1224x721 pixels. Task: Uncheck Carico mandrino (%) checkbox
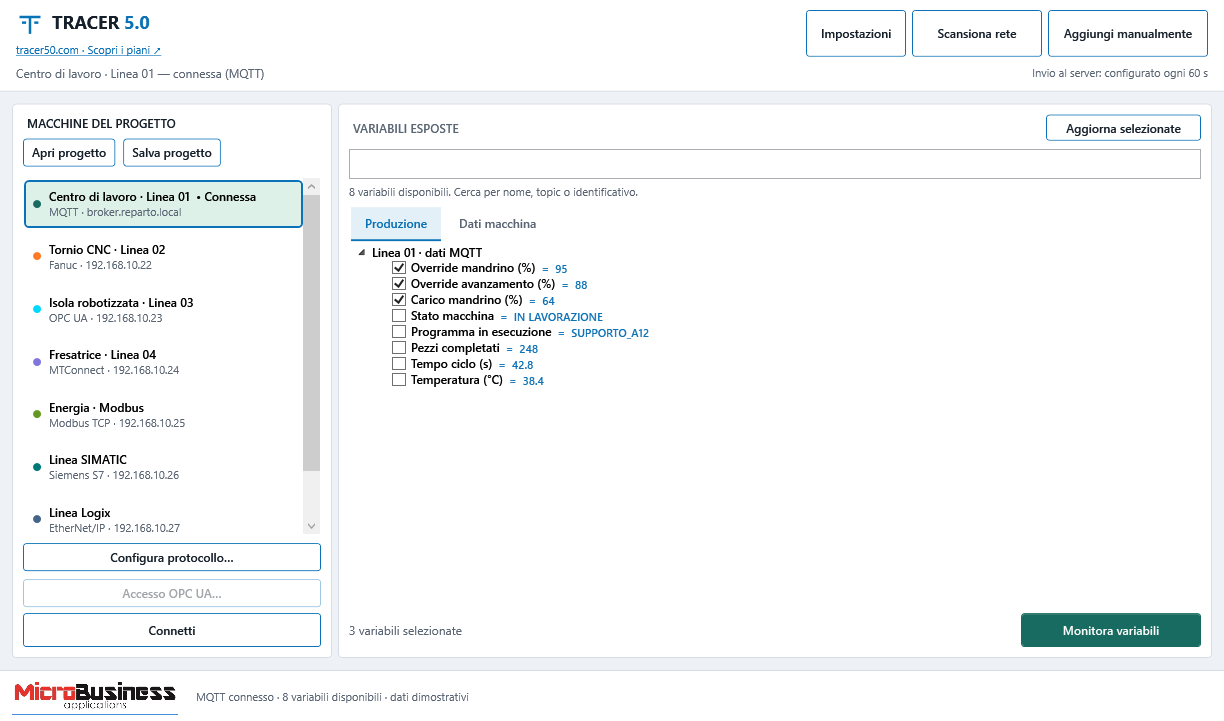click(x=399, y=300)
